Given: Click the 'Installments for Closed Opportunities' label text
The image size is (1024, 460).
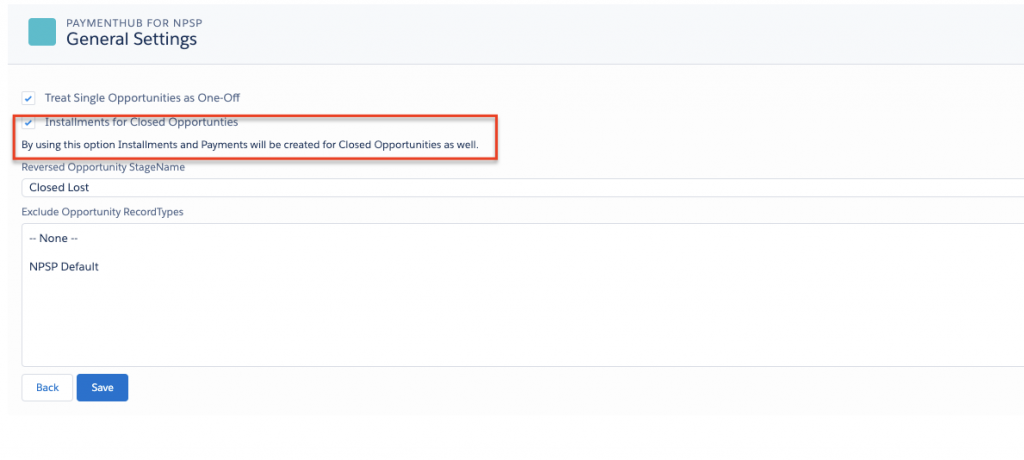Looking at the screenshot, I should pyautogui.click(x=141, y=122).
